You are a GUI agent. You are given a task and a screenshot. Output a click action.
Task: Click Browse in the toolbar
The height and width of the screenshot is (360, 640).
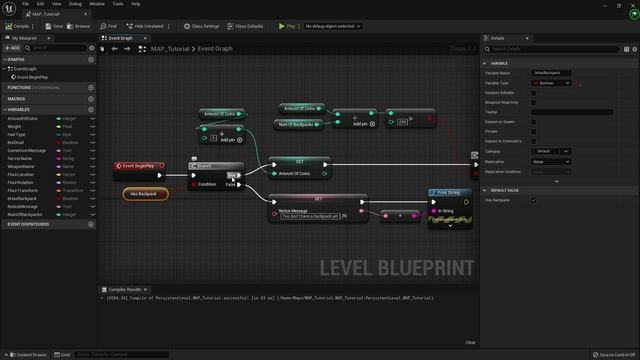[x=78, y=26]
